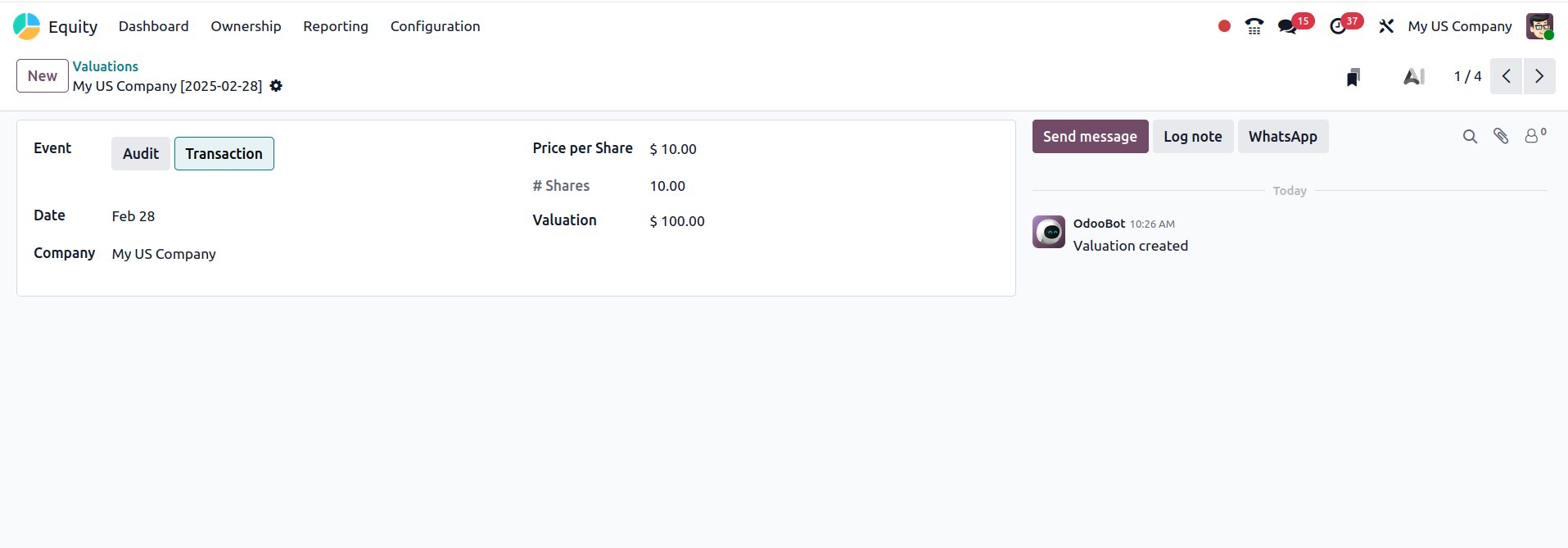This screenshot has height=548, width=1568.
Task: Open the conversations messages icon
Action: [x=1287, y=26]
